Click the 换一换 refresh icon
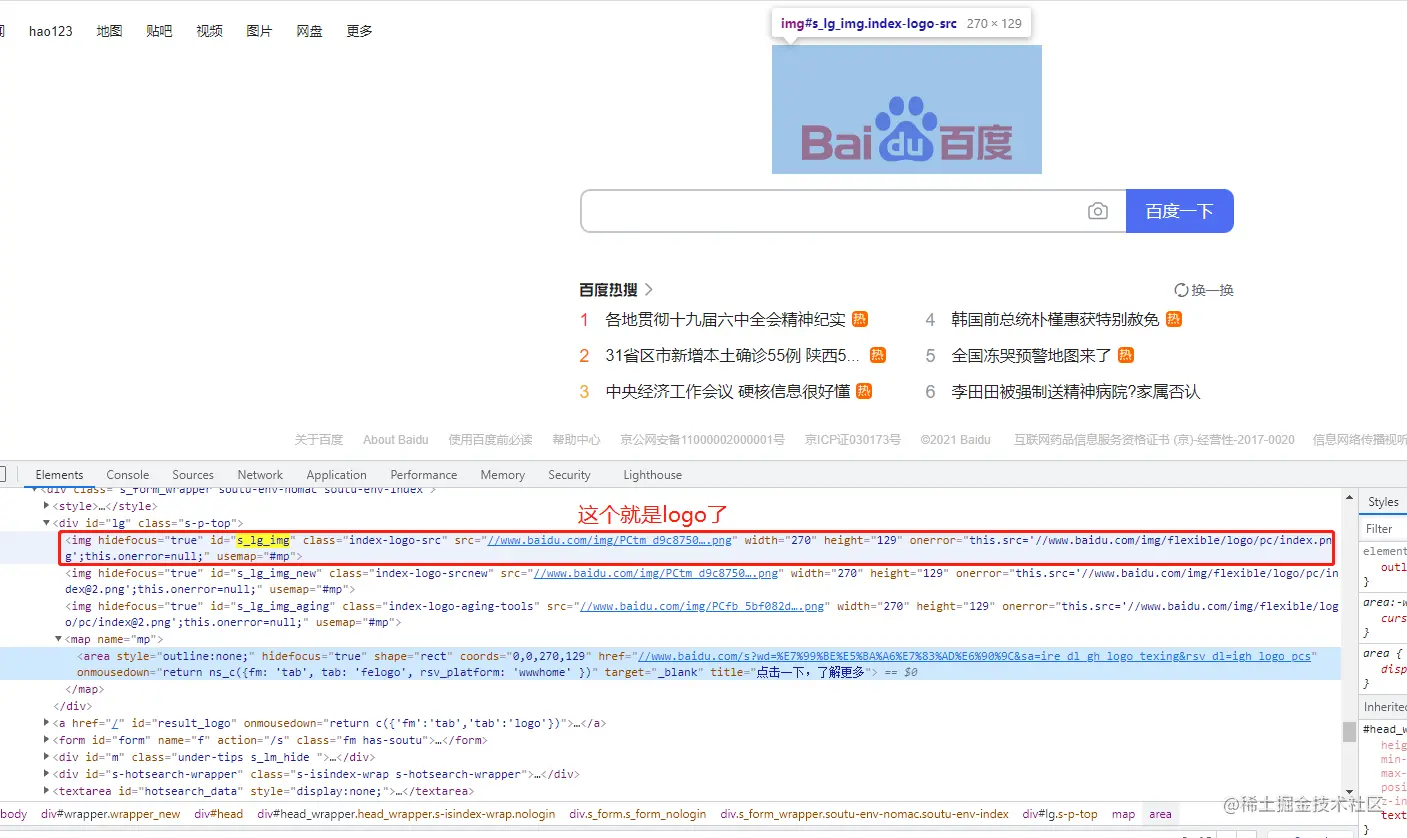 [x=1181, y=290]
